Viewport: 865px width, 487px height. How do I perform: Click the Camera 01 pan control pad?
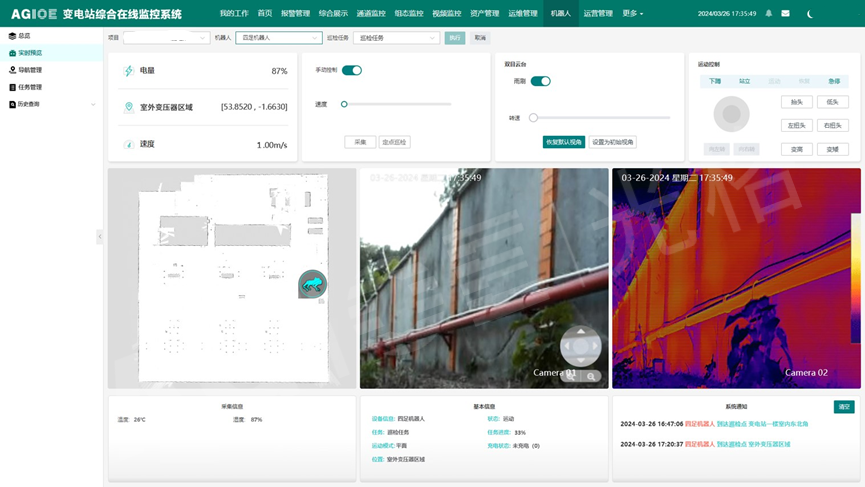[x=580, y=346]
